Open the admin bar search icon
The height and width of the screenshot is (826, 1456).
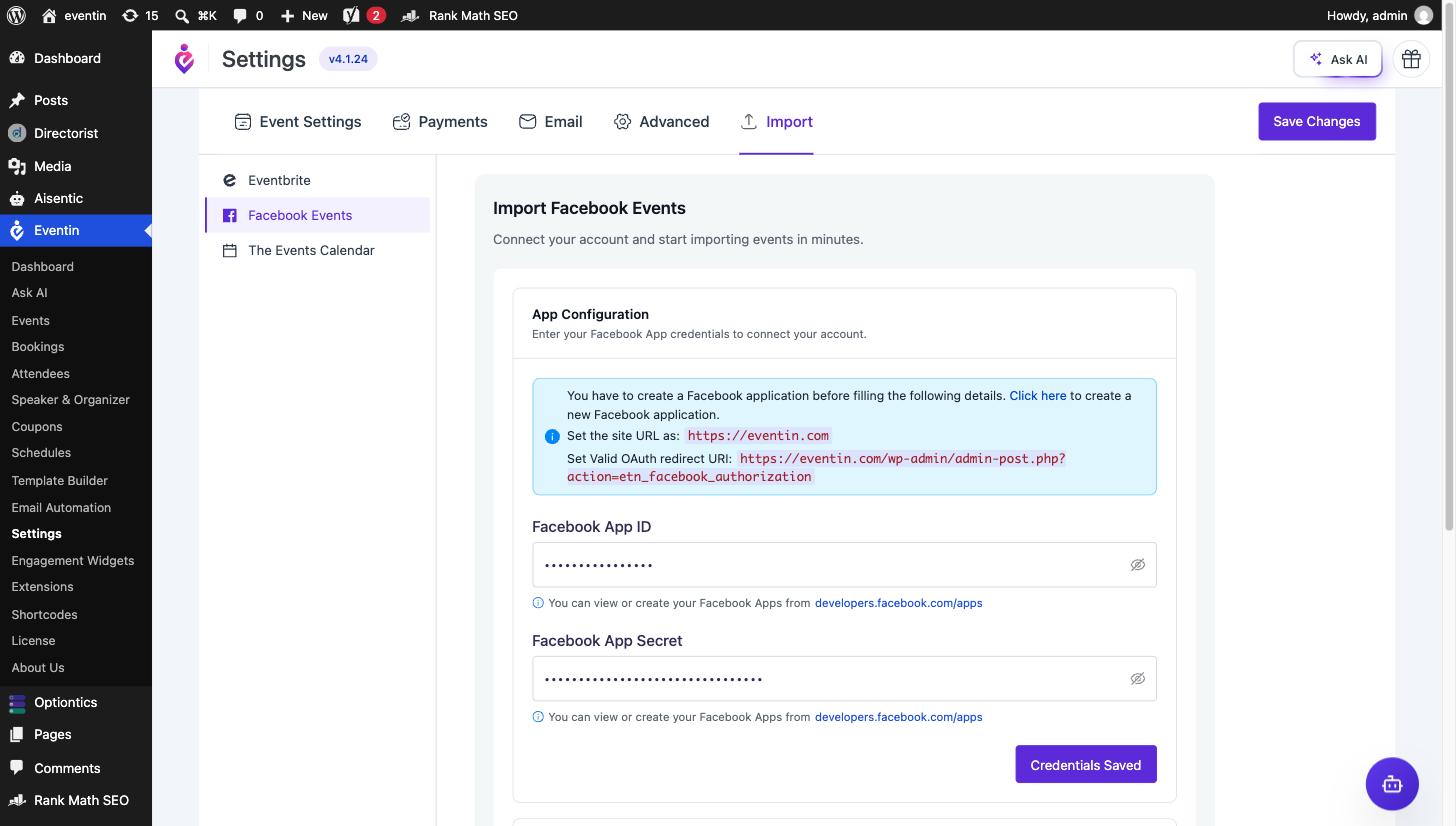181,16
